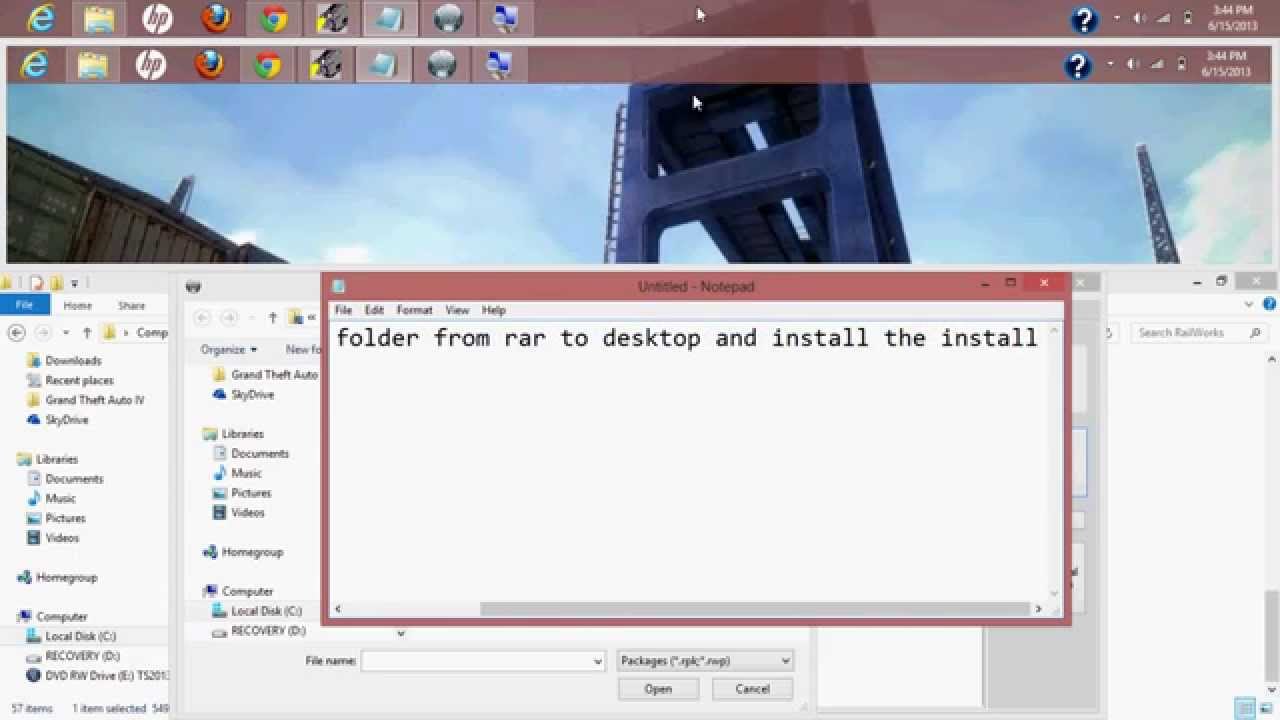Launch the HP app in the upper taskbar
This screenshot has height=720, width=1280.
click(x=157, y=18)
